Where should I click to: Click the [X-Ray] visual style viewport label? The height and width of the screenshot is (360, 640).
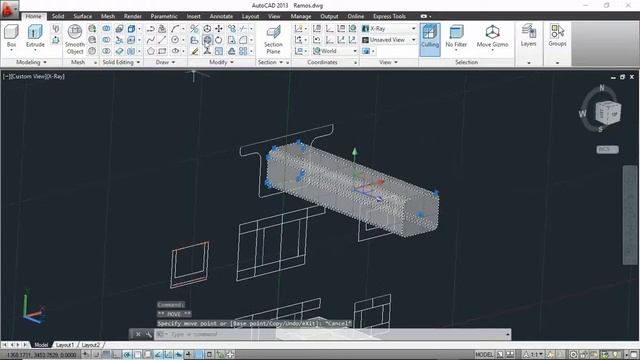point(56,76)
